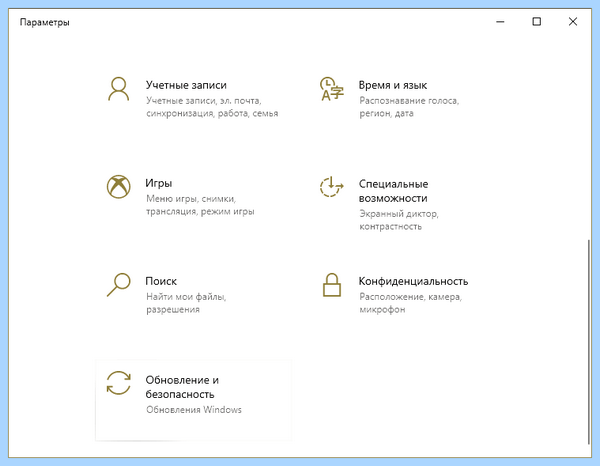This screenshot has width=600, height=466.
Task: Open Время и язык settings
Action: 393,85
